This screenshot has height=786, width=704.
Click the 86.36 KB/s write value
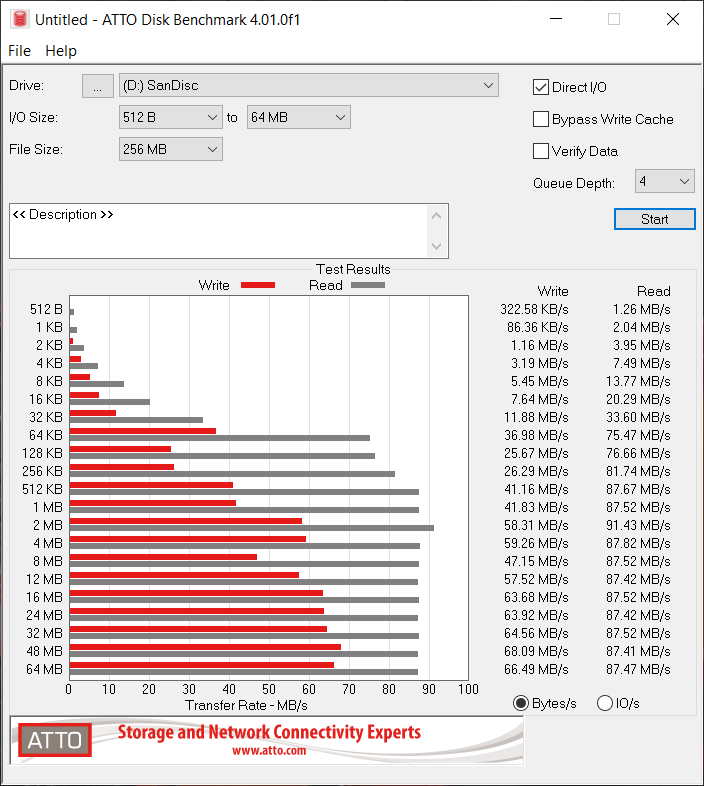[538, 327]
